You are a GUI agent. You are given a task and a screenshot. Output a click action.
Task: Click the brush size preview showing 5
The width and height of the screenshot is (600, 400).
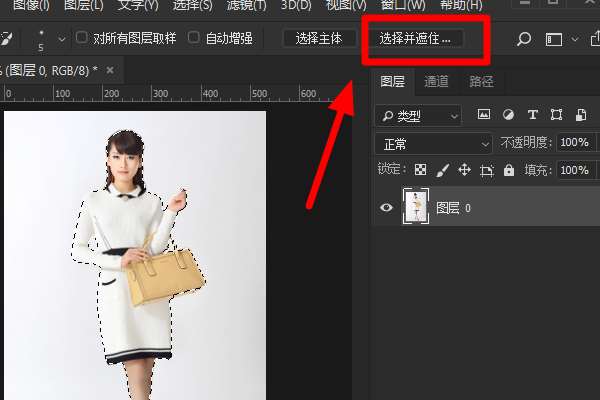pos(41,40)
